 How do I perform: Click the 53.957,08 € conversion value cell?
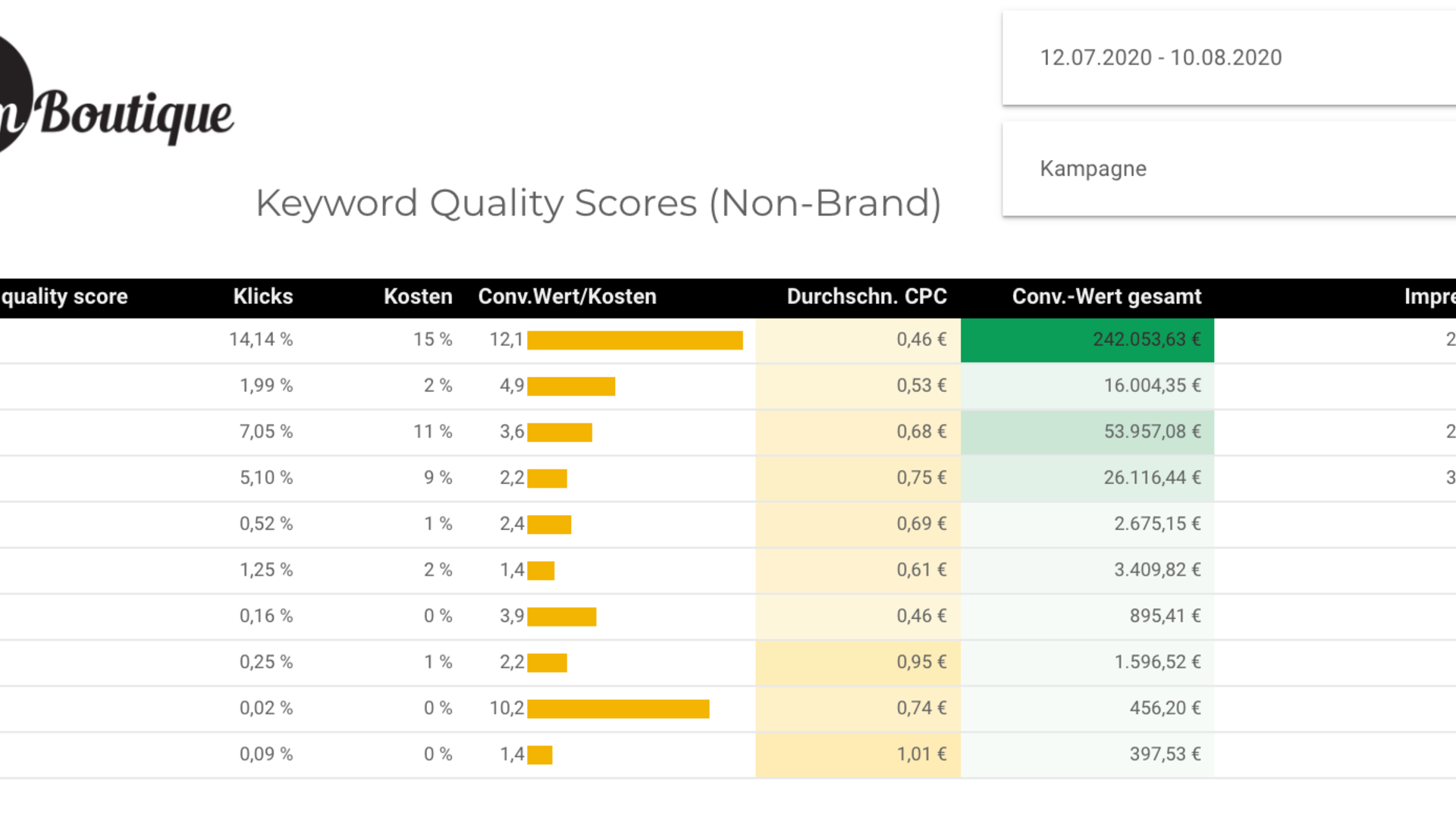[x=1087, y=432]
